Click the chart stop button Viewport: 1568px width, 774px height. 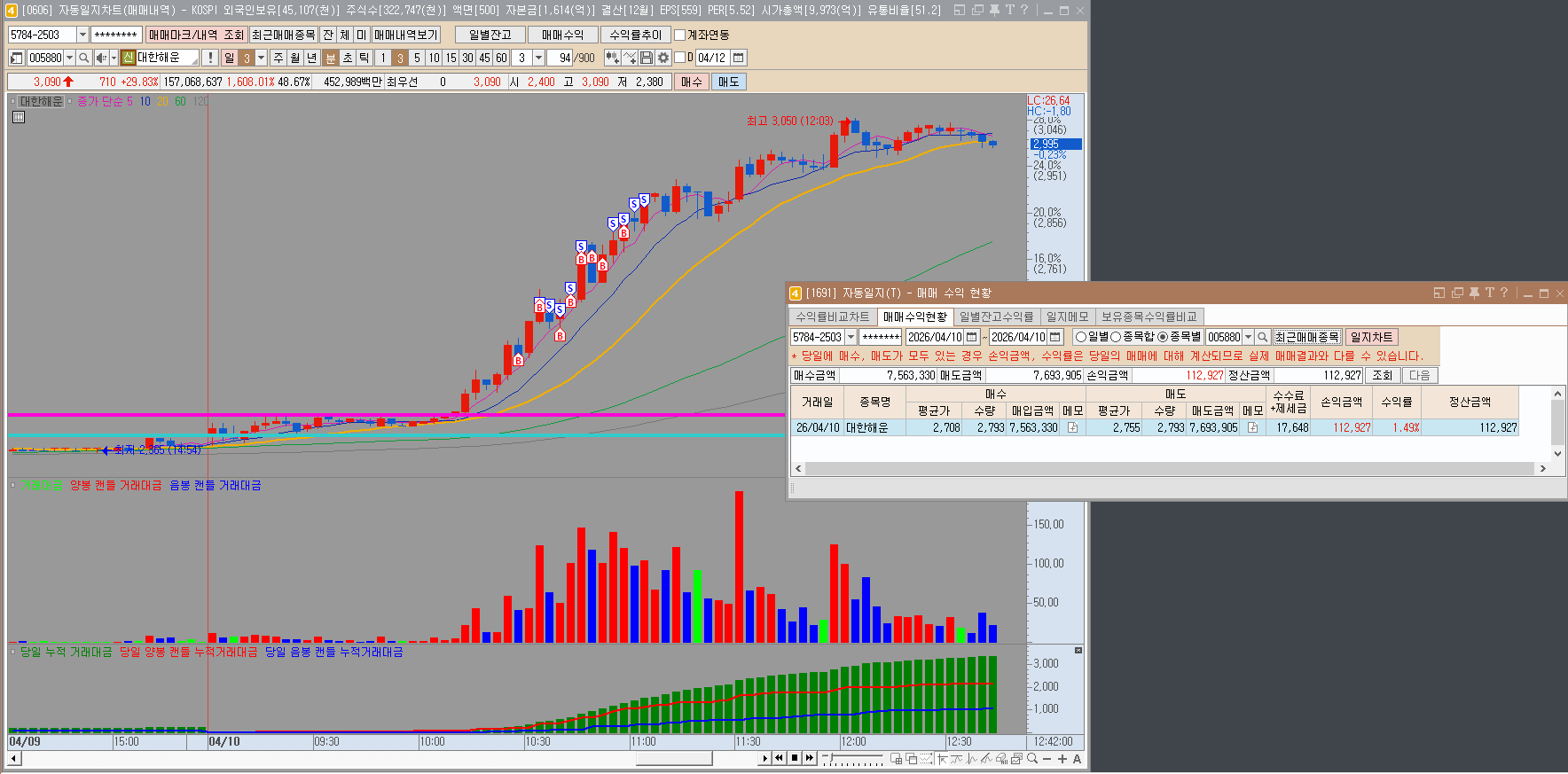[795, 758]
